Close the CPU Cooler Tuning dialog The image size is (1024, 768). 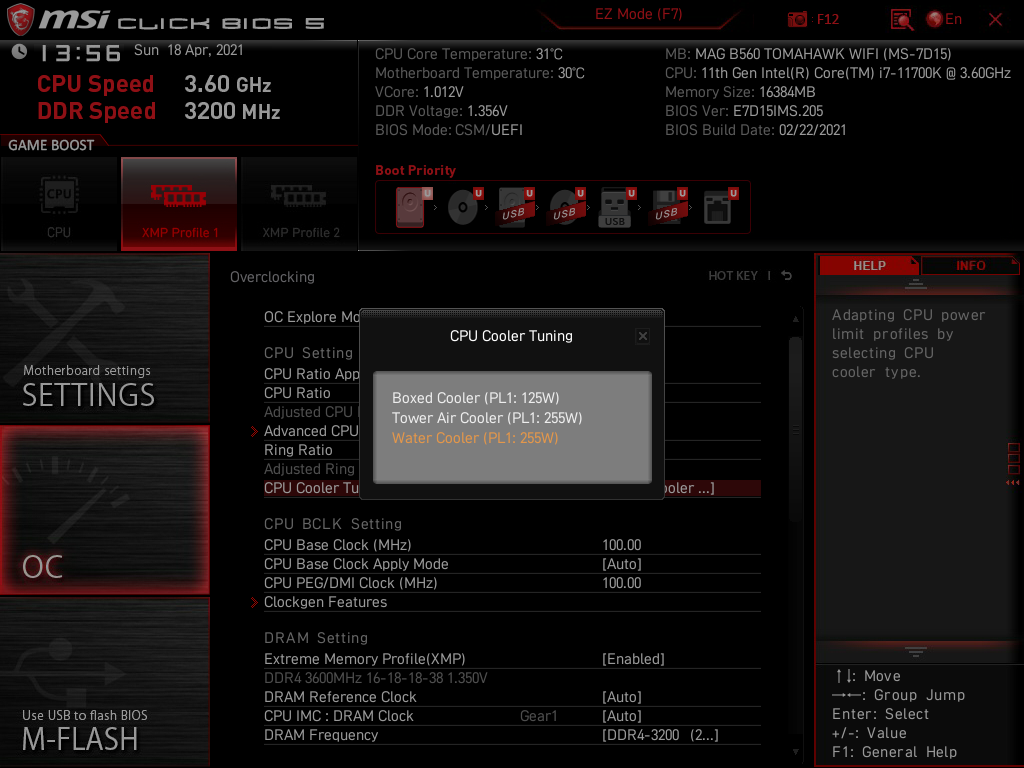pos(643,336)
